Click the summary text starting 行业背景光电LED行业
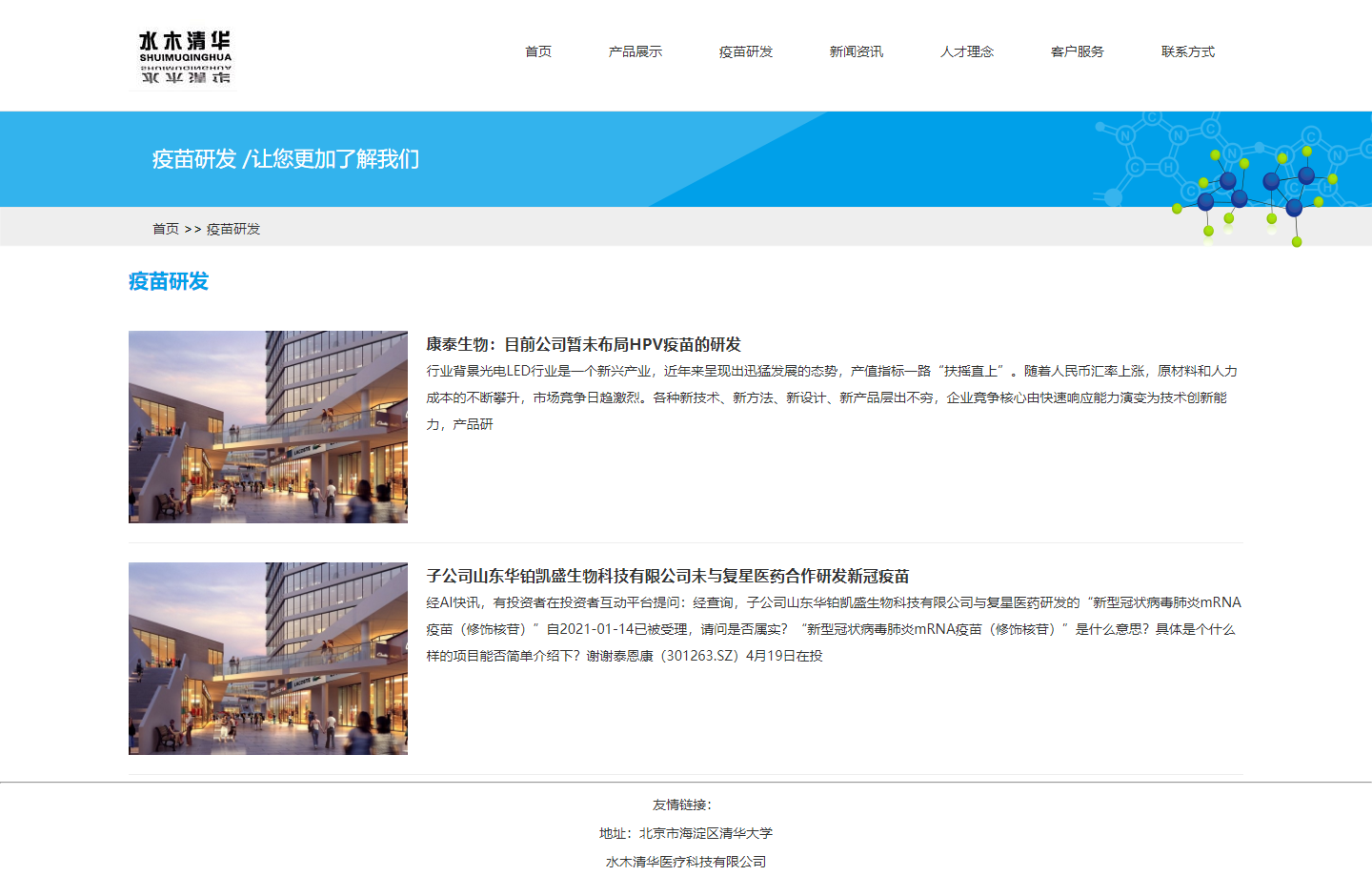1372x876 pixels. tap(832, 397)
